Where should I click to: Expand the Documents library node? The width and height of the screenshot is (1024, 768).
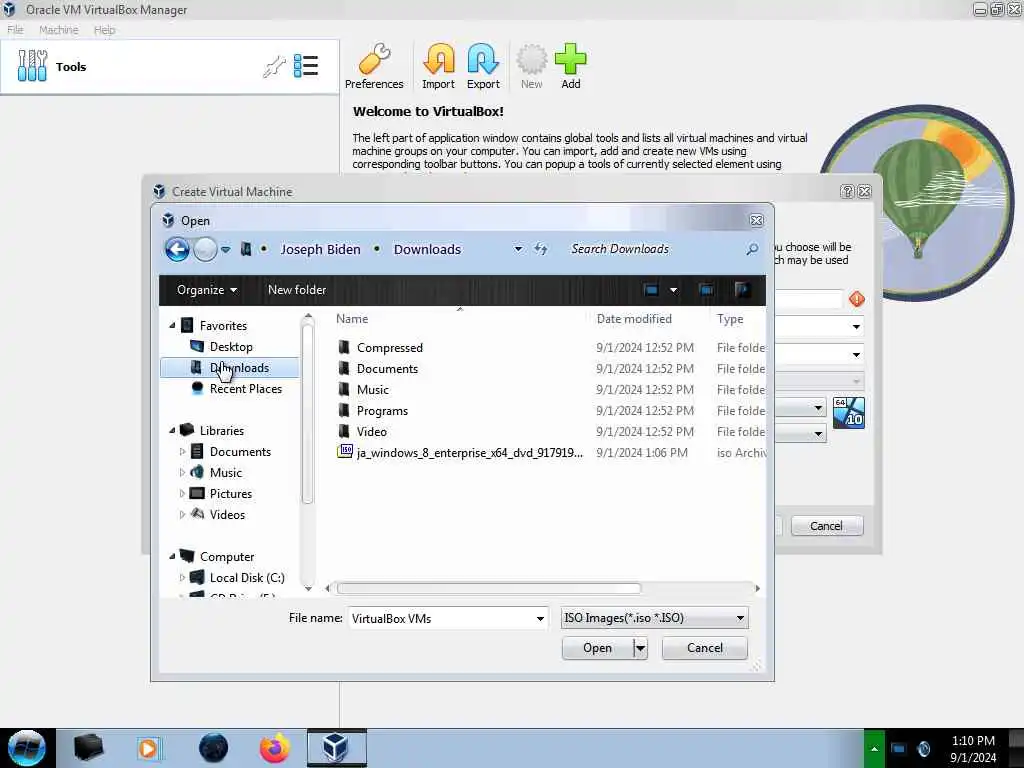182,451
